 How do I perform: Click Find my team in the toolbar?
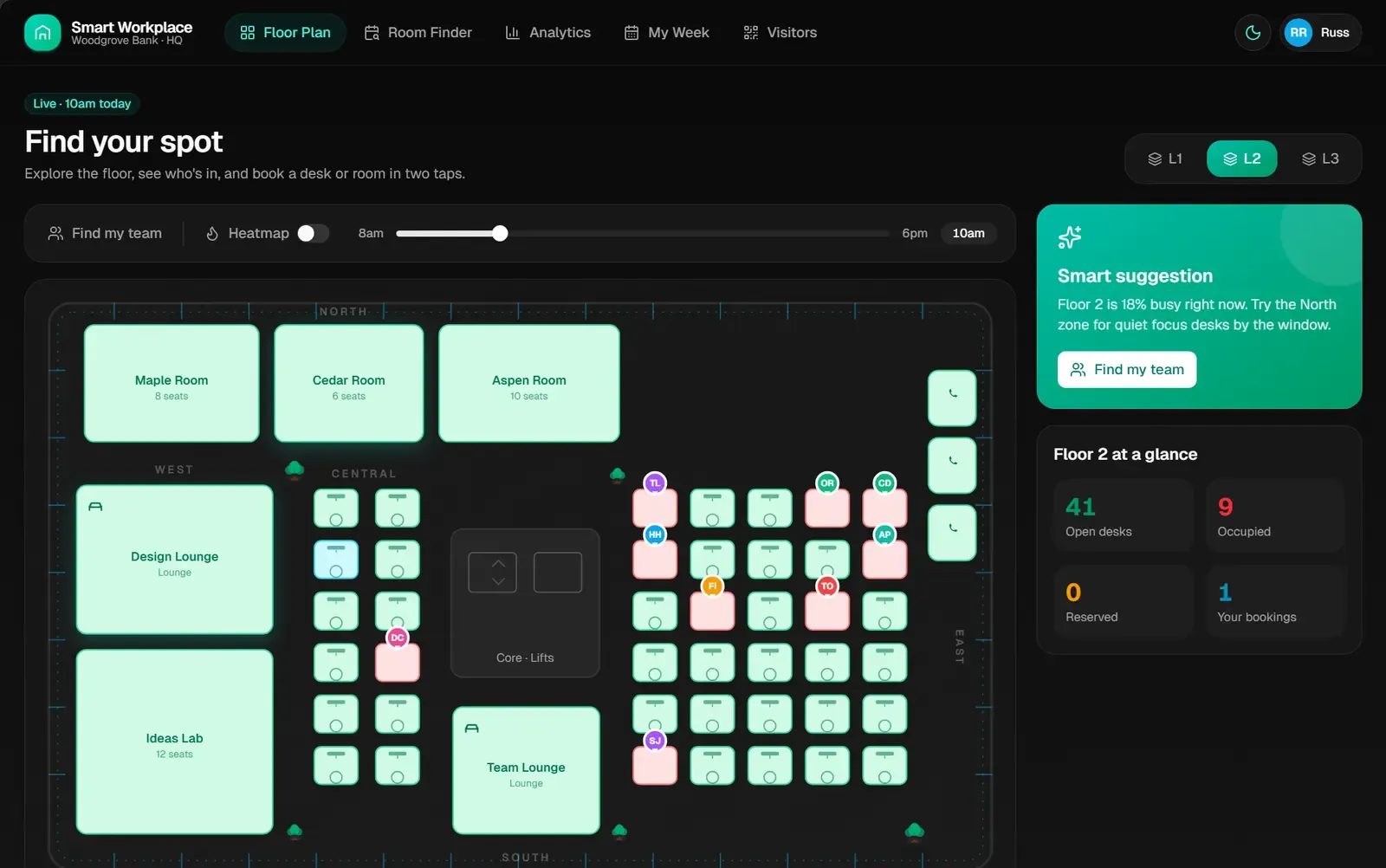pyautogui.click(x=105, y=233)
